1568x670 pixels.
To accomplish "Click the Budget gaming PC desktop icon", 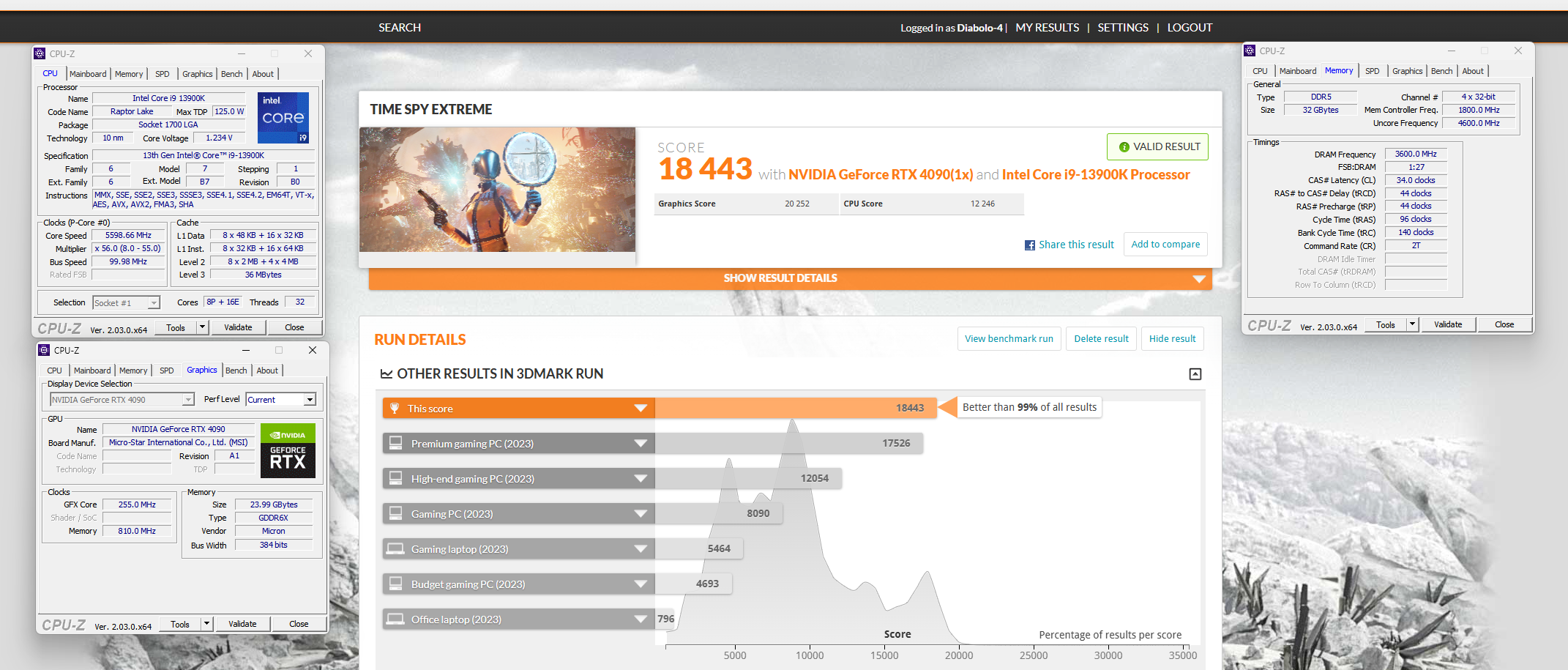I will click(x=395, y=584).
